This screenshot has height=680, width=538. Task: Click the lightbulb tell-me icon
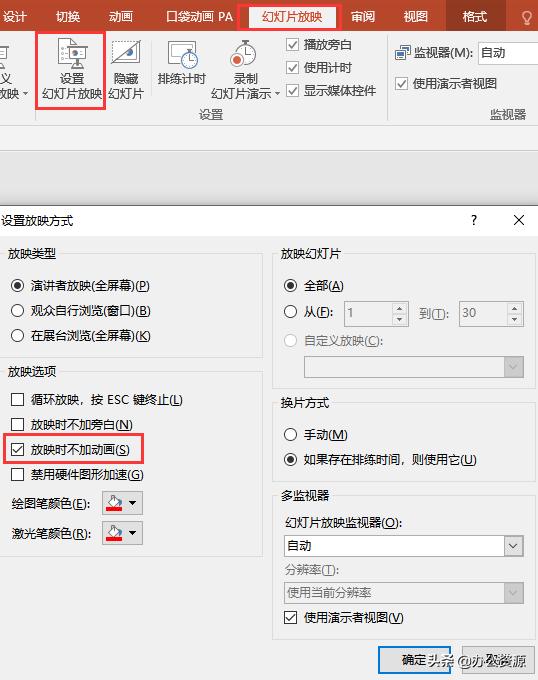coord(526,17)
